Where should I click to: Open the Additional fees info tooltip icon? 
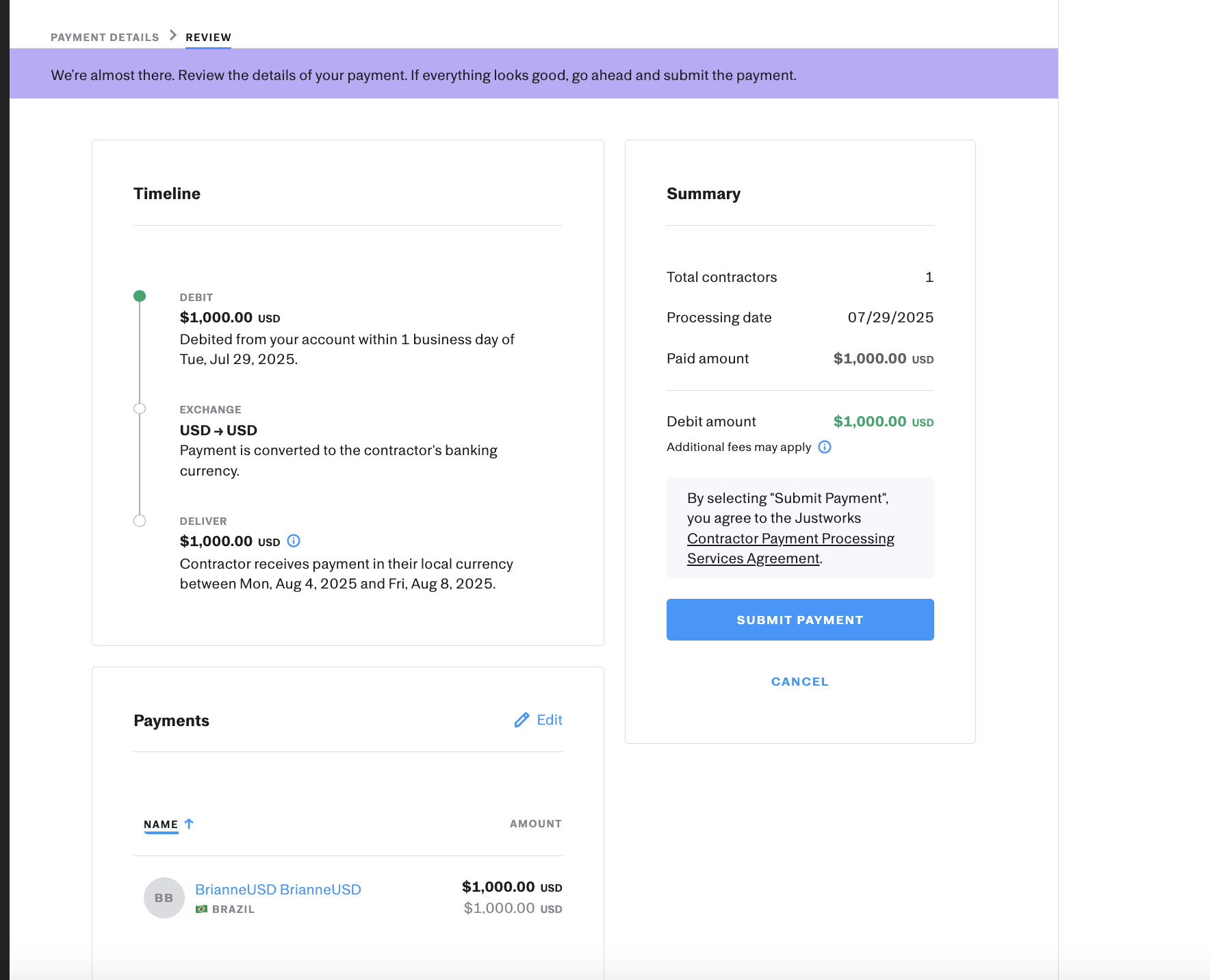click(x=825, y=447)
